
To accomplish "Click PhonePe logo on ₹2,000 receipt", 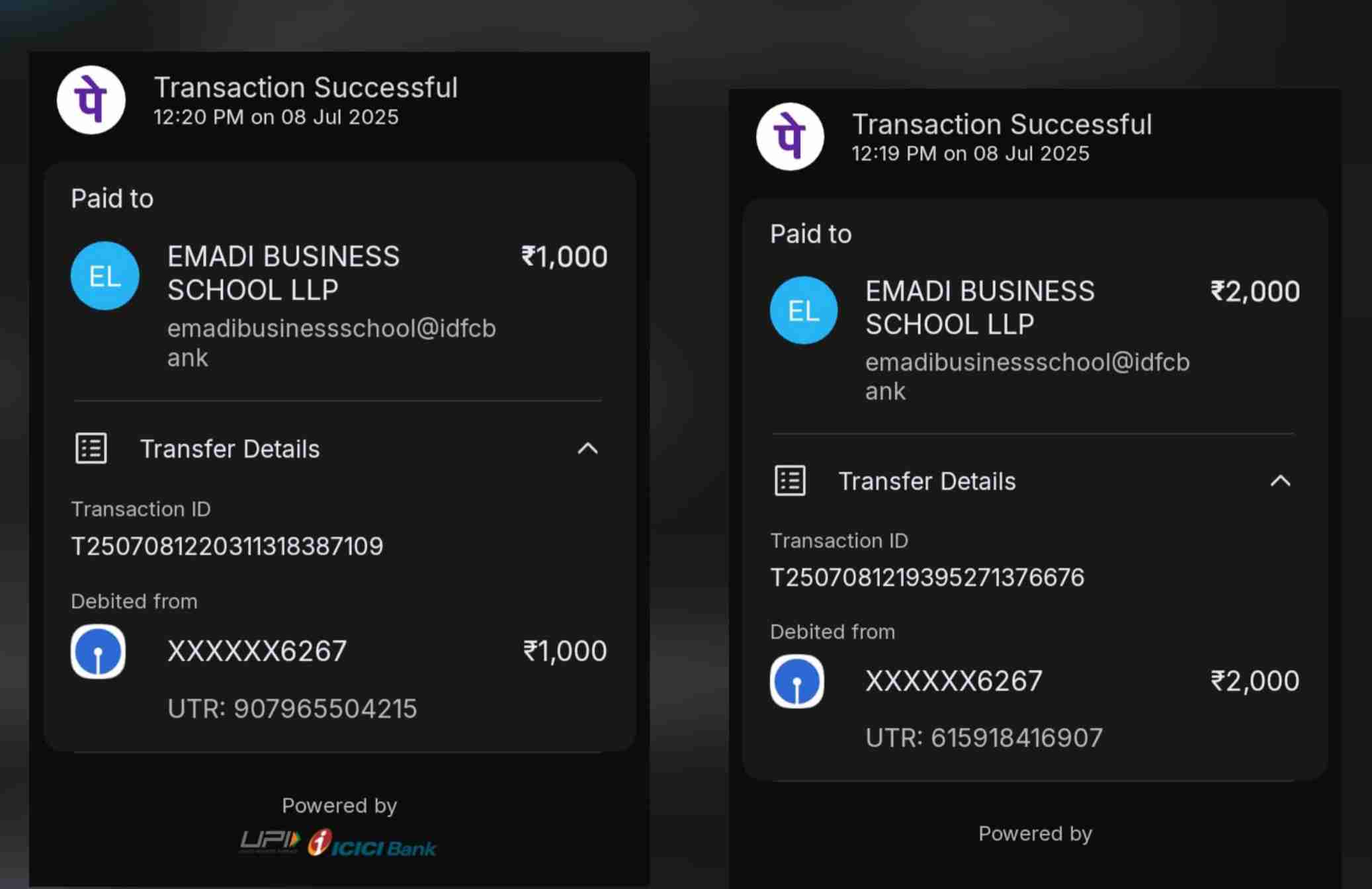I will coord(790,137).
